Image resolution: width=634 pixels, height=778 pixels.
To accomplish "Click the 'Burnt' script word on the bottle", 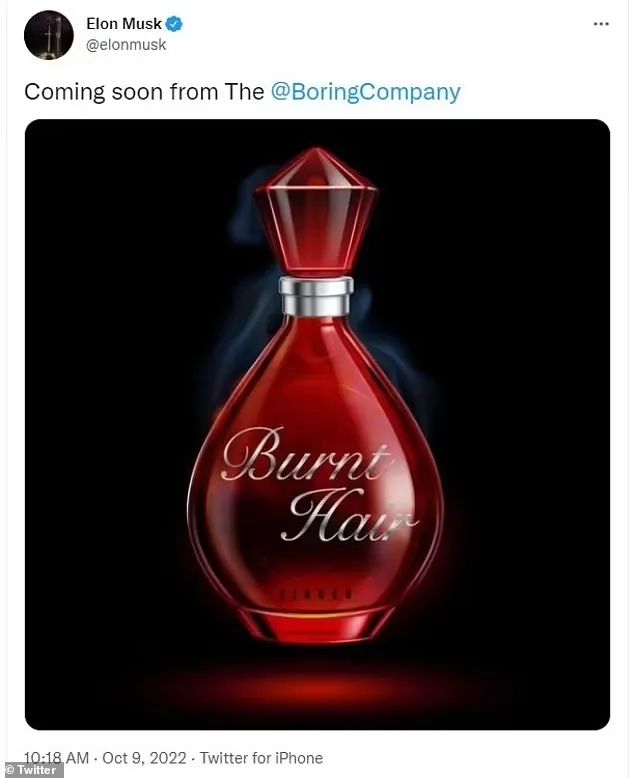I will click(x=308, y=455).
